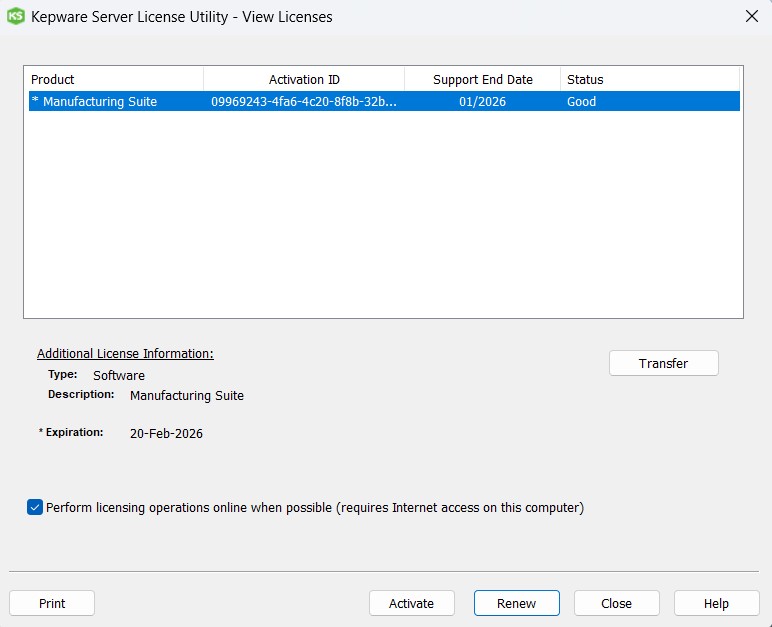This screenshot has width=772, height=627.
Task: Click the Additional License Information heading
Action: tap(125, 353)
